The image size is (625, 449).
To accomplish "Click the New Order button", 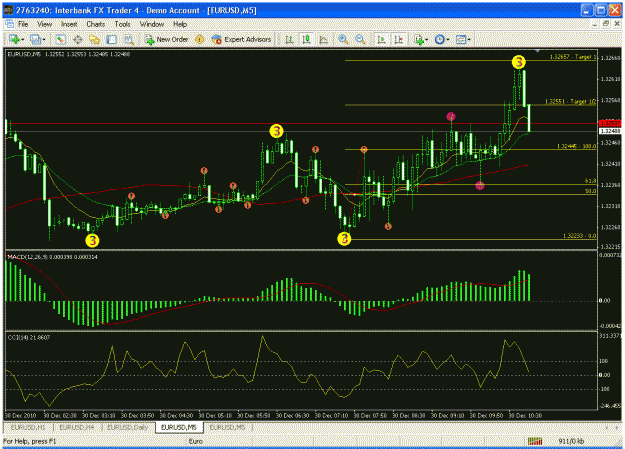I will (166, 39).
